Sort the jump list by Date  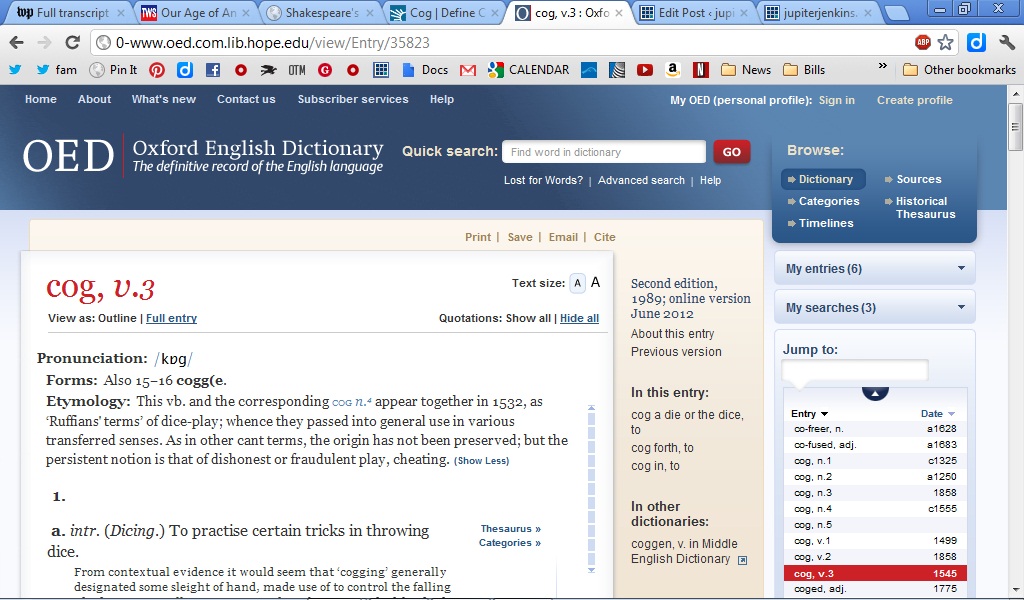938,414
